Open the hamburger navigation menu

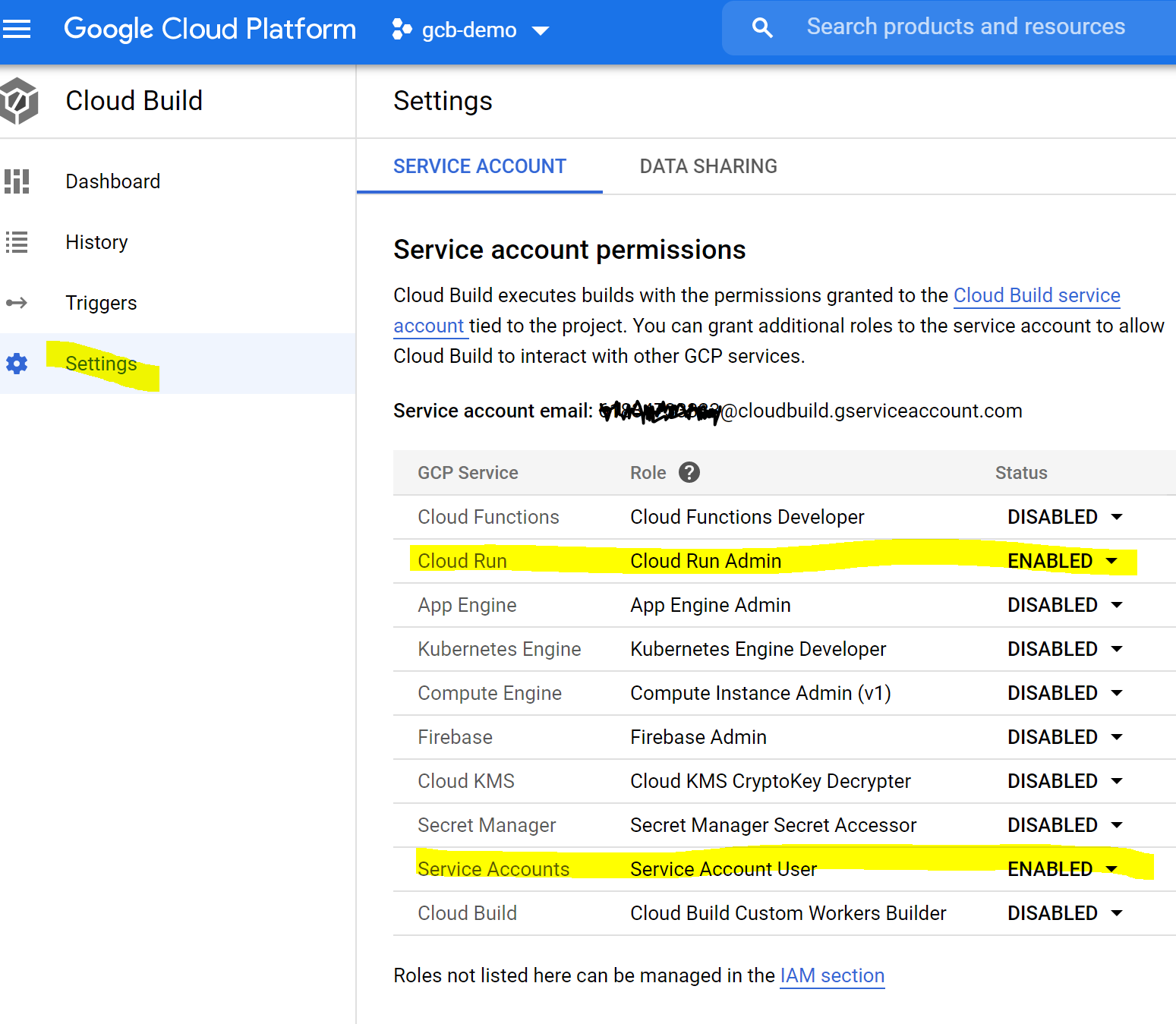(x=16, y=30)
